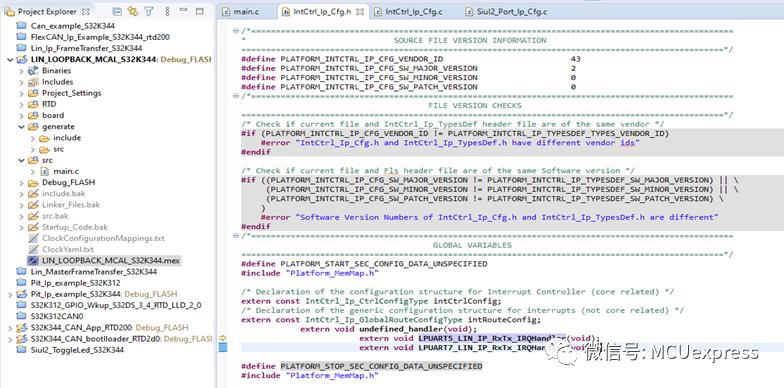The width and height of the screenshot is (784, 388).
Task: Select the Lin_MasterFrameTransfer_S32K344 project
Action: point(94,272)
